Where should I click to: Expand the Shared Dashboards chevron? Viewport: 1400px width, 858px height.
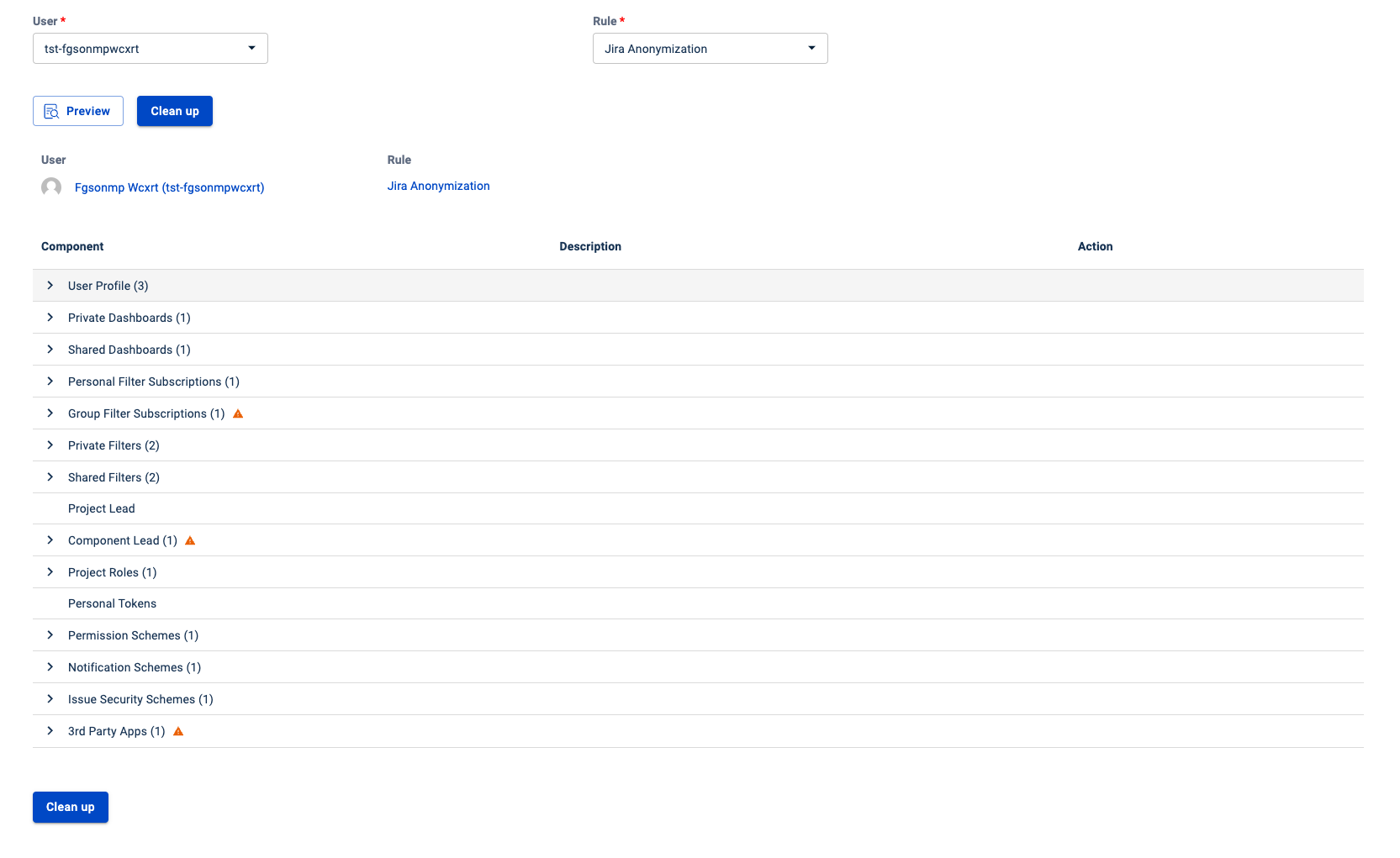(50, 350)
